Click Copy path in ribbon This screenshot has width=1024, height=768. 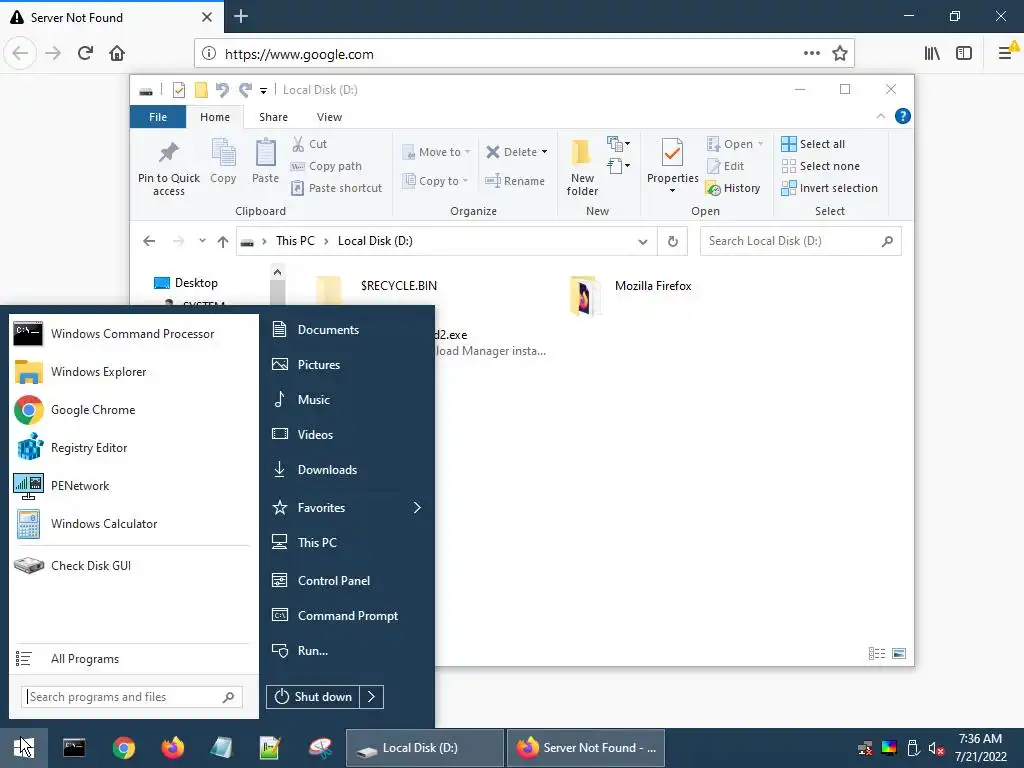click(x=326, y=166)
